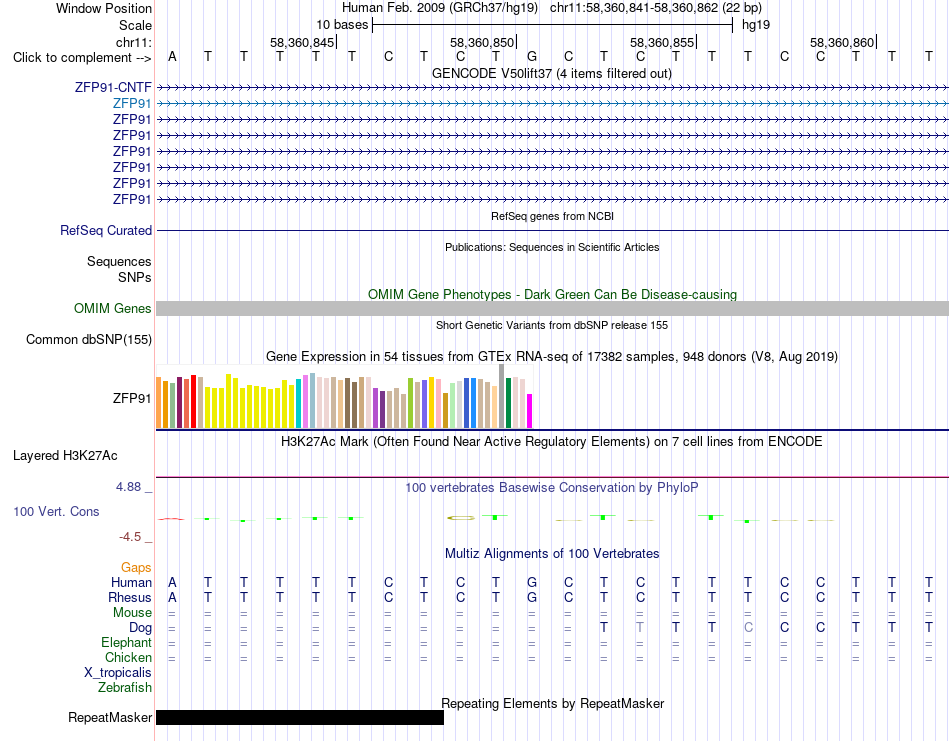Select the Dog species label

coord(140,628)
